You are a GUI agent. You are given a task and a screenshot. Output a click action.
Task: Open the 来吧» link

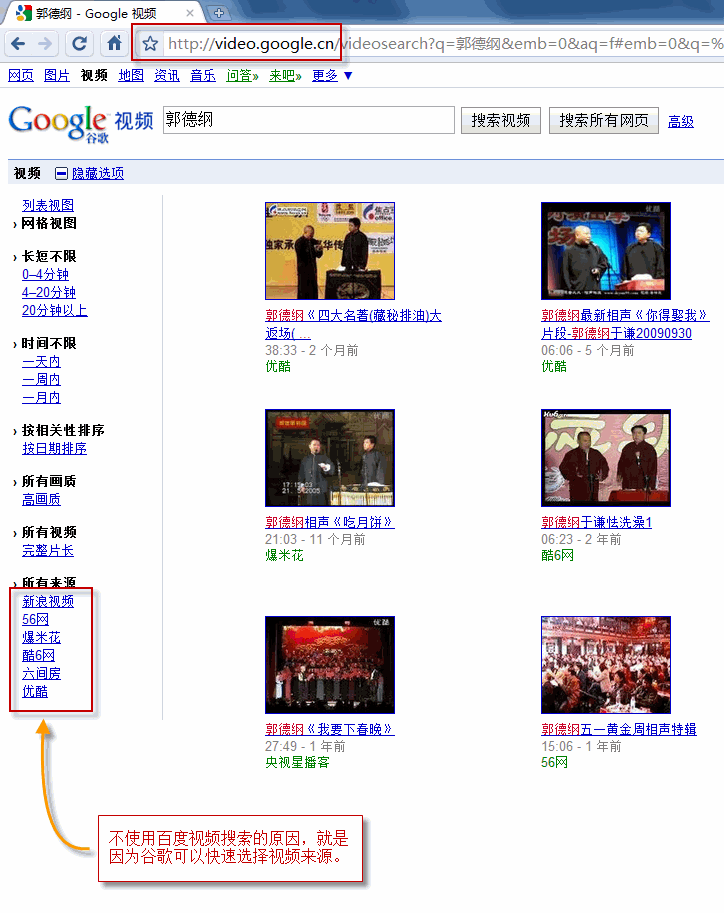coord(285,75)
